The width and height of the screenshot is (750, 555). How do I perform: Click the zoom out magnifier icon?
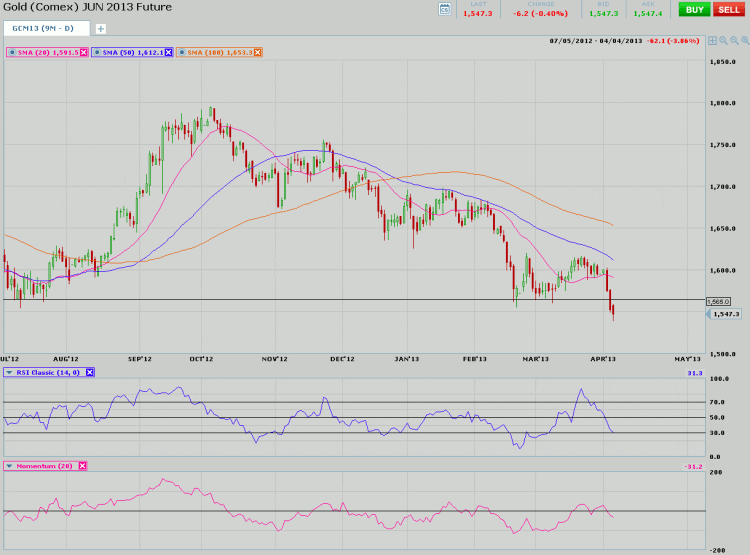[734, 41]
